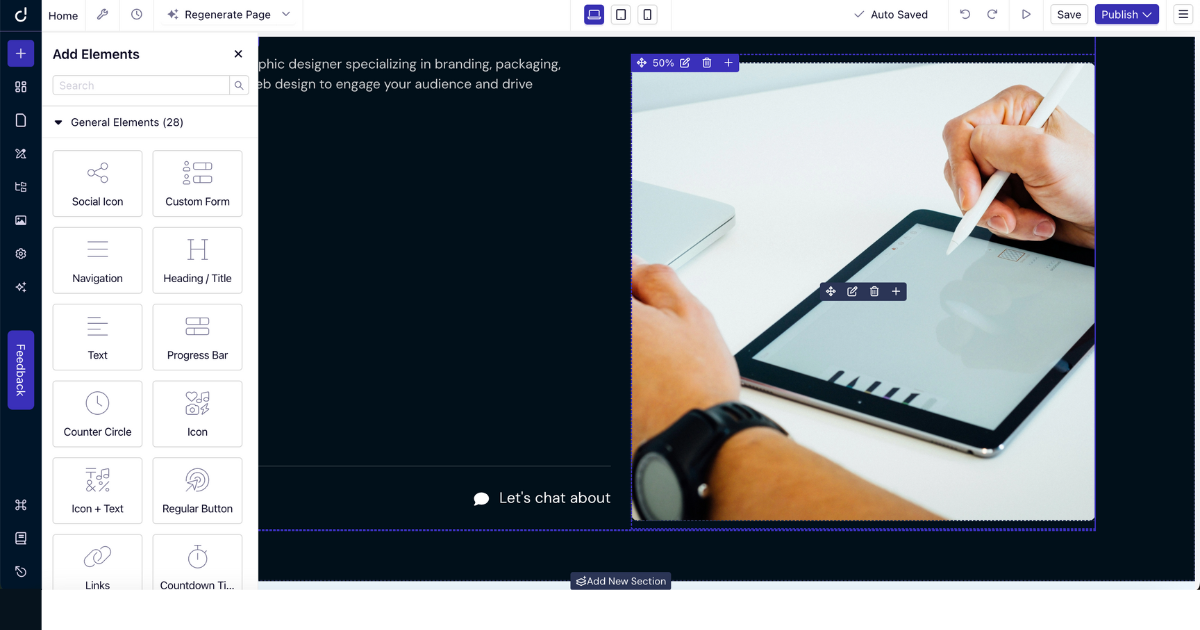Select the Custom Form element
The width and height of the screenshot is (1200, 630).
197,183
